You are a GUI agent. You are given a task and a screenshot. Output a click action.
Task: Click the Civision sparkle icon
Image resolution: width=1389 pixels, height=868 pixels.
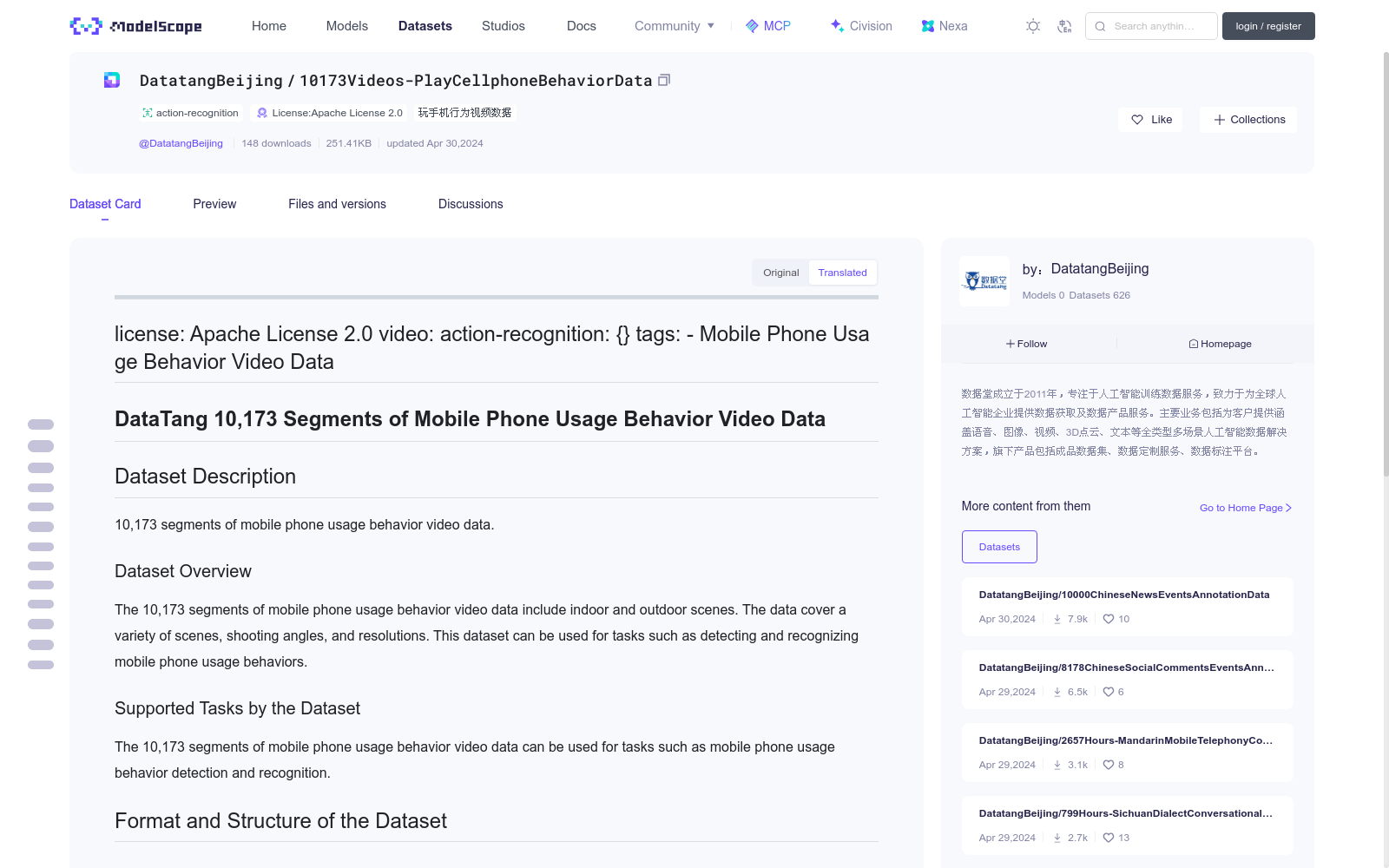[x=837, y=26]
